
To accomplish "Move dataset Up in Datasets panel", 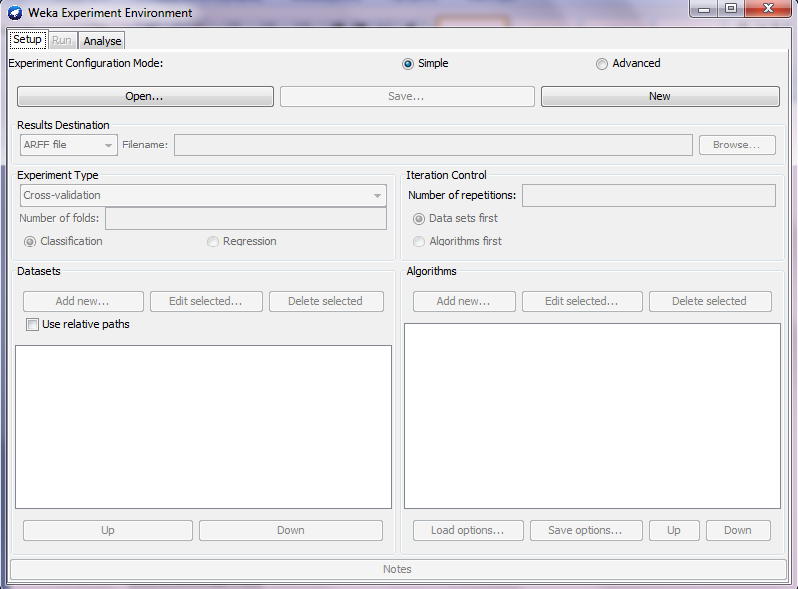I will click(108, 530).
